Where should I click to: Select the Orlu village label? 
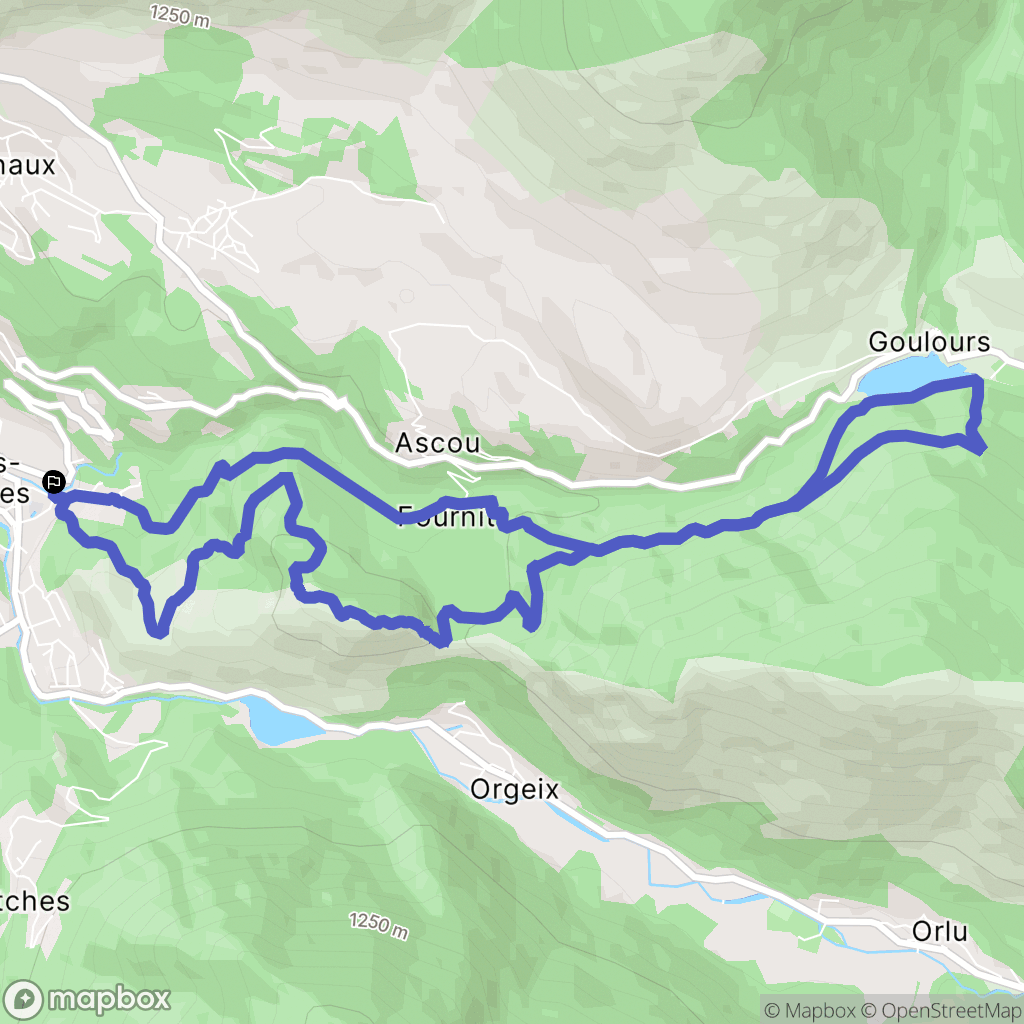pyautogui.click(x=940, y=931)
